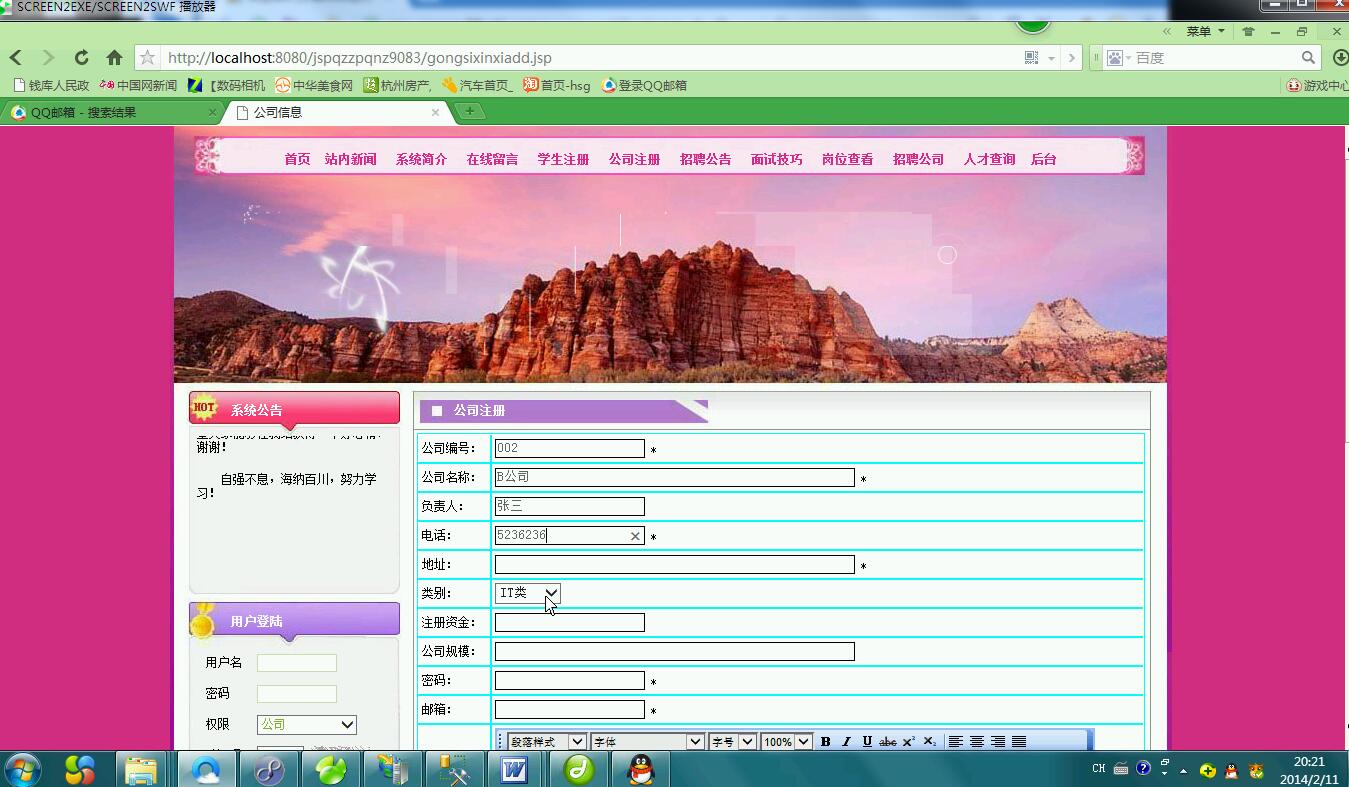Center text in the editor toolbar
The height and width of the screenshot is (787, 1349).
(x=977, y=741)
